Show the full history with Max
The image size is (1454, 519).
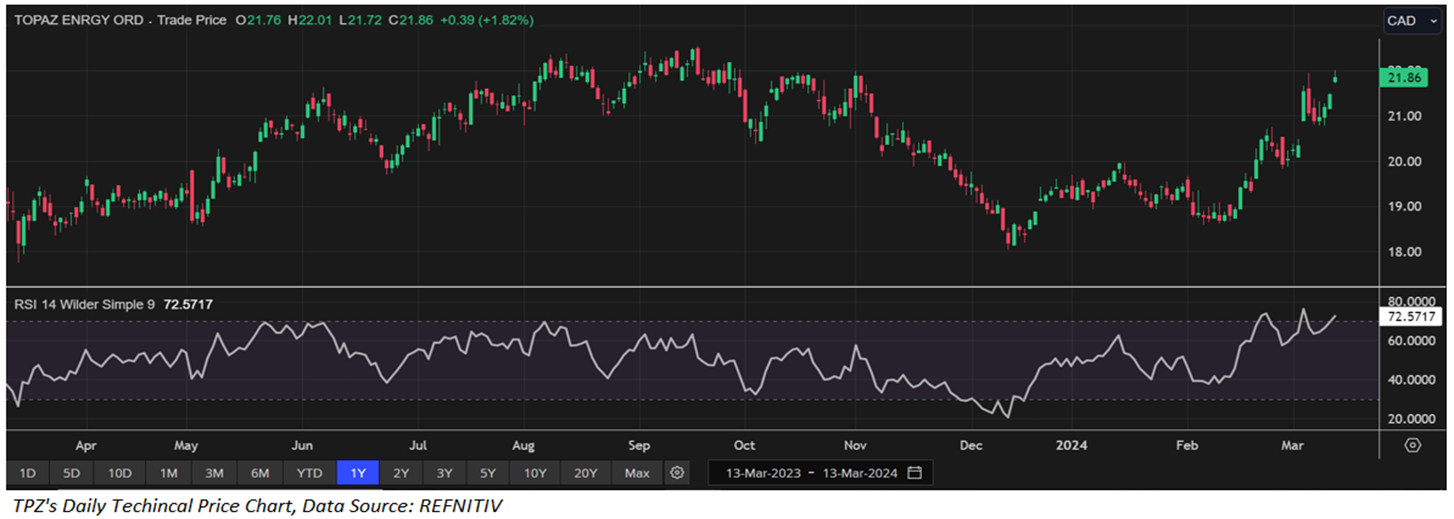636,472
